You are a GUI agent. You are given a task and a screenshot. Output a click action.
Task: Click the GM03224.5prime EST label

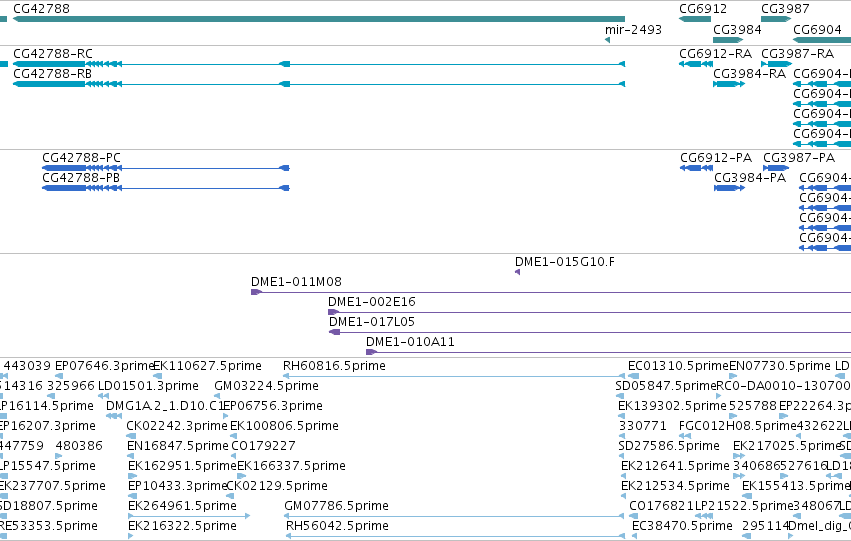coord(266,386)
